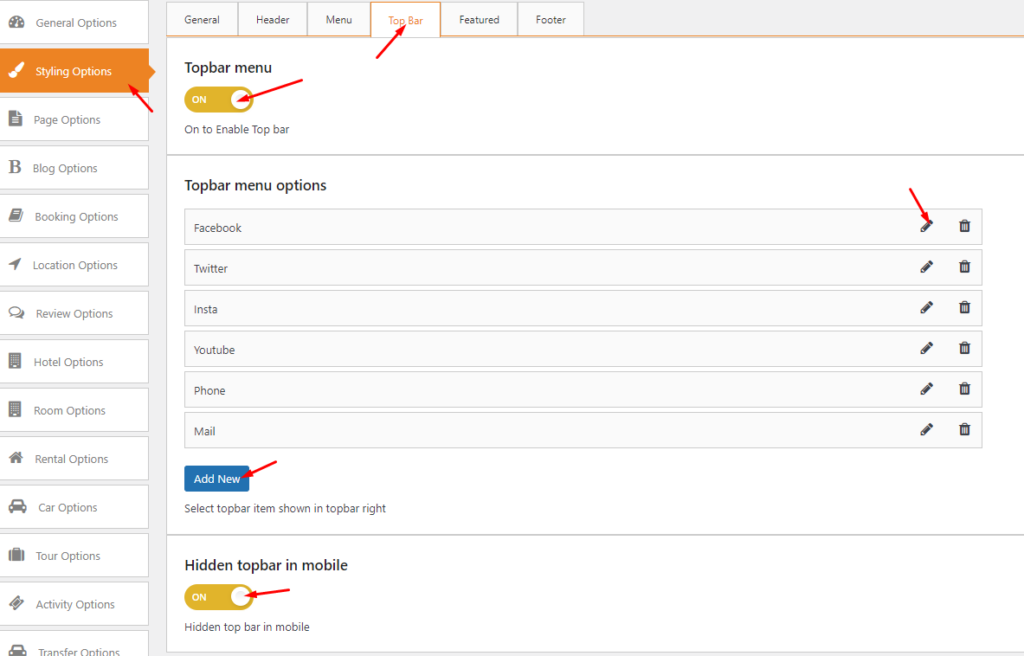This screenshot has height=656, width=1024.
Task: Disable the Hidden topbar in mobile switch
Action: pos(218,597)
